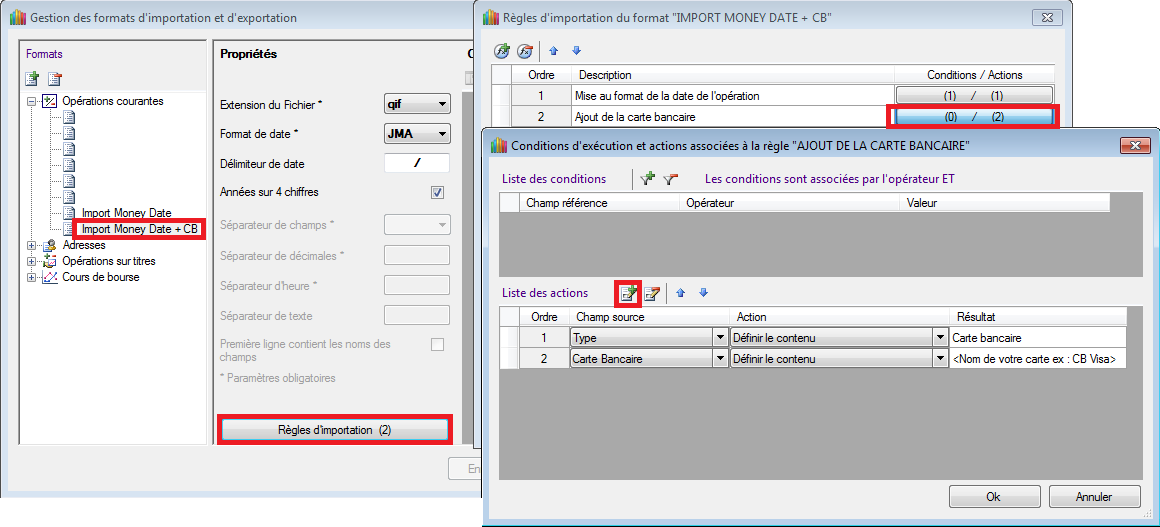Remove a condition using the red filter icon
Image resolution: width=1160 pixels, height=527 pixels.
(670, 179)
